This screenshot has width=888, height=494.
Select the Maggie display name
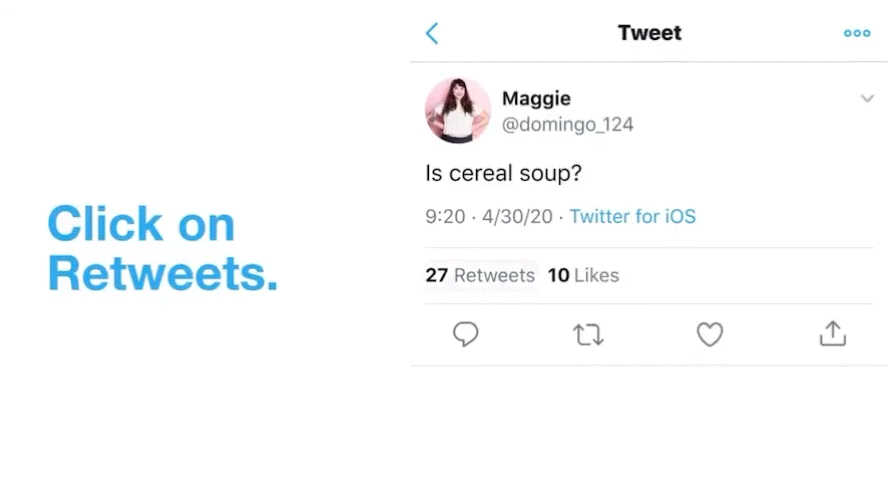536,98
